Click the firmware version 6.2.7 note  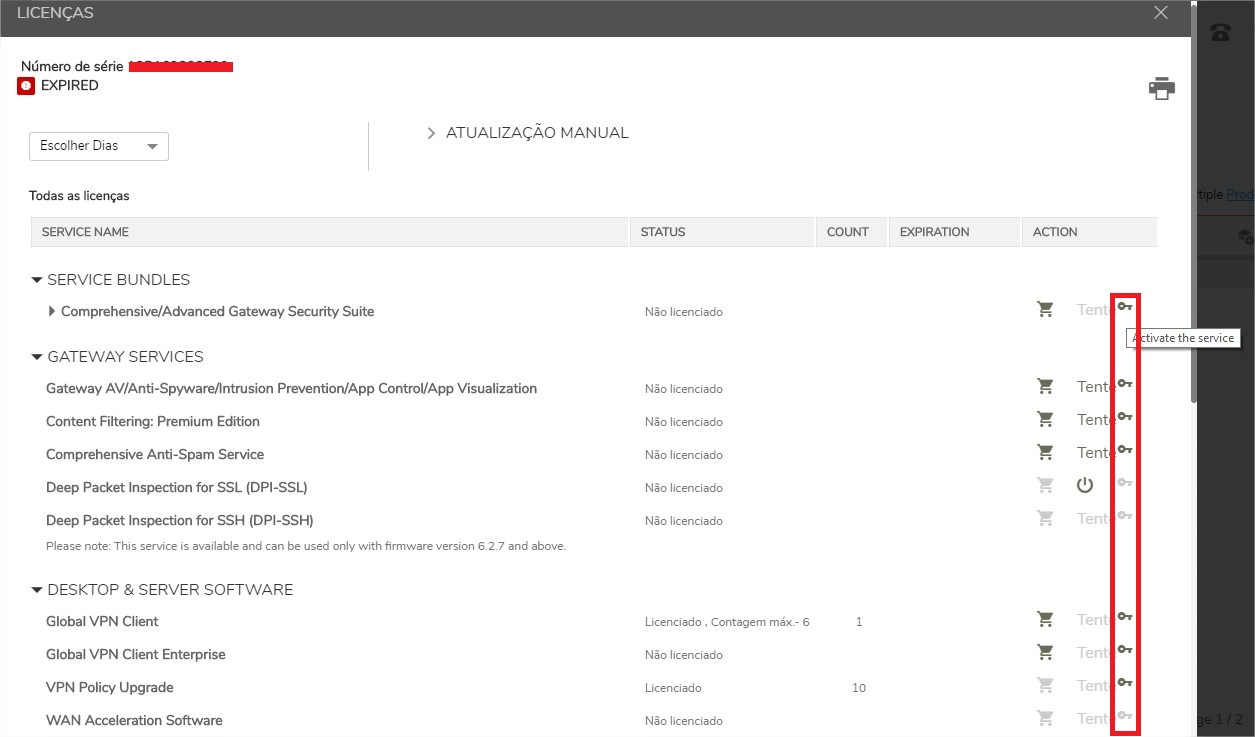click(x=306, y=546)
